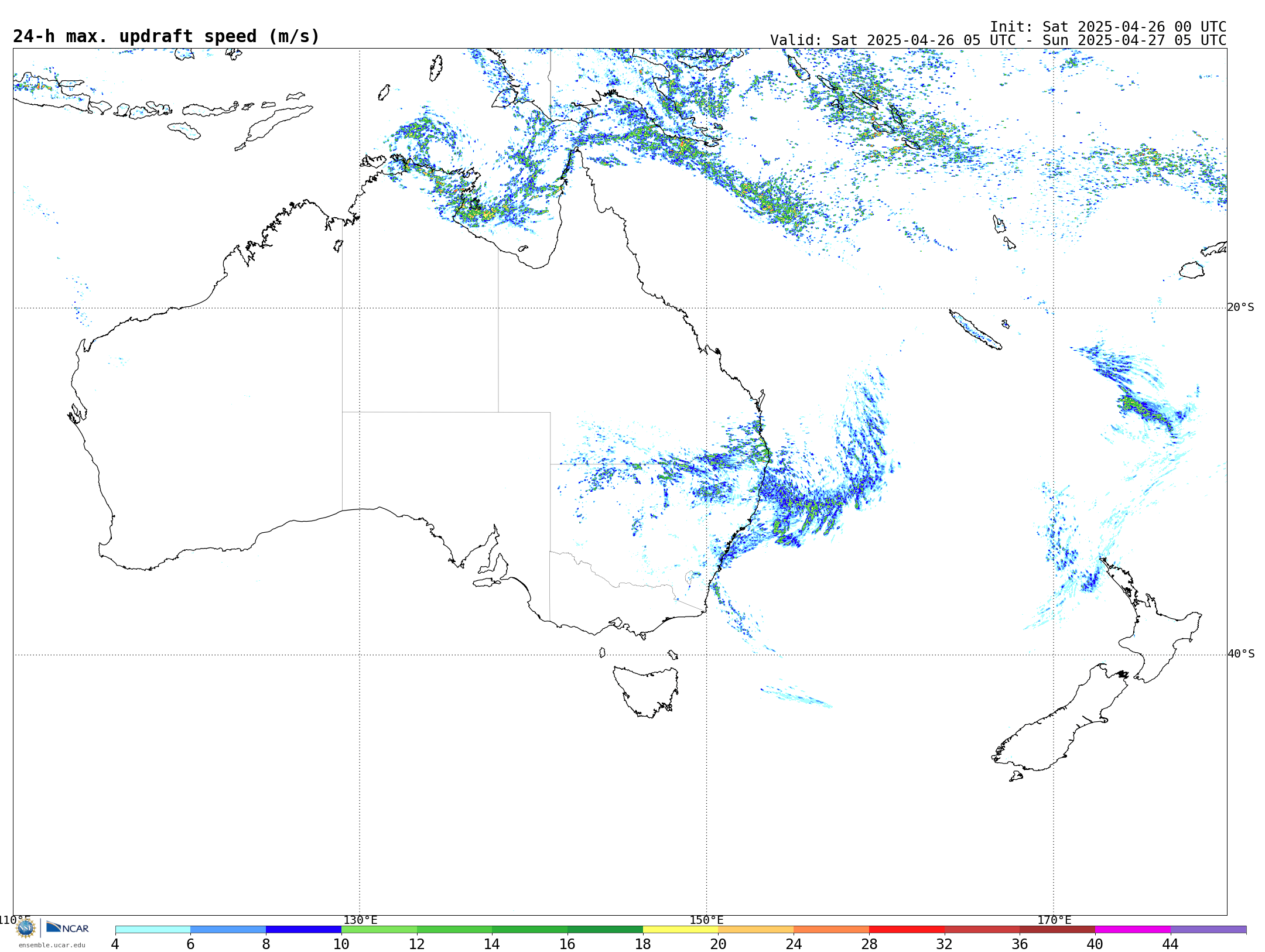Select the light cyan 4–6 colorbar segment

click(x=153, y=930)
